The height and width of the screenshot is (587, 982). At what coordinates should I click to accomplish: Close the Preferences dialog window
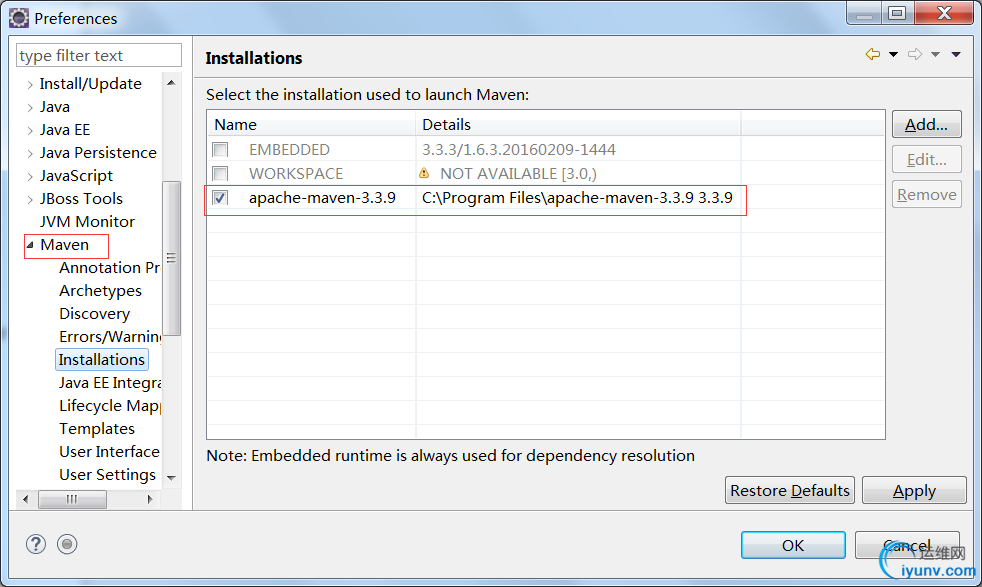(x=944, y=13)
